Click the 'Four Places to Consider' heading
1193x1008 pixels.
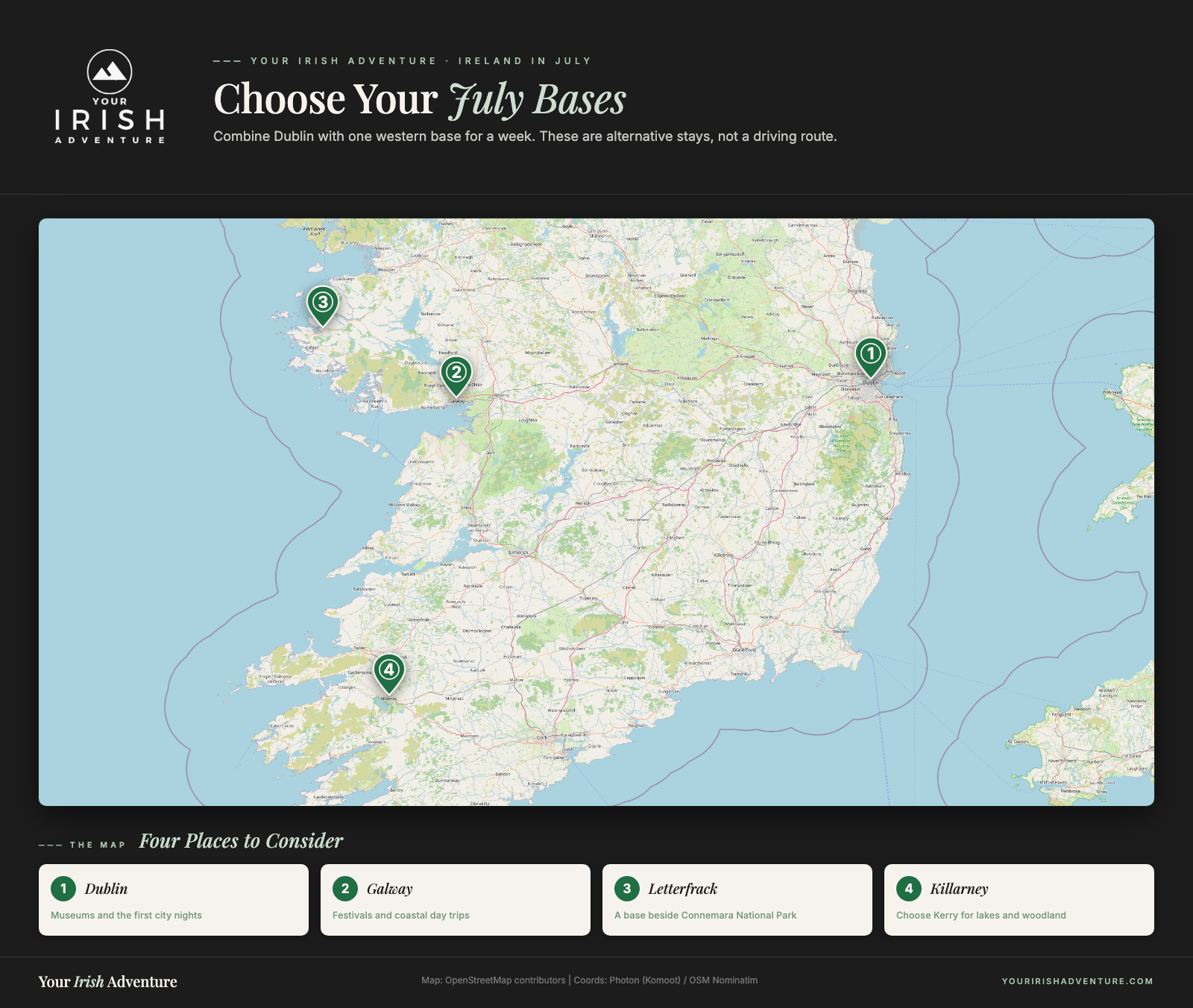pos(241,841)
